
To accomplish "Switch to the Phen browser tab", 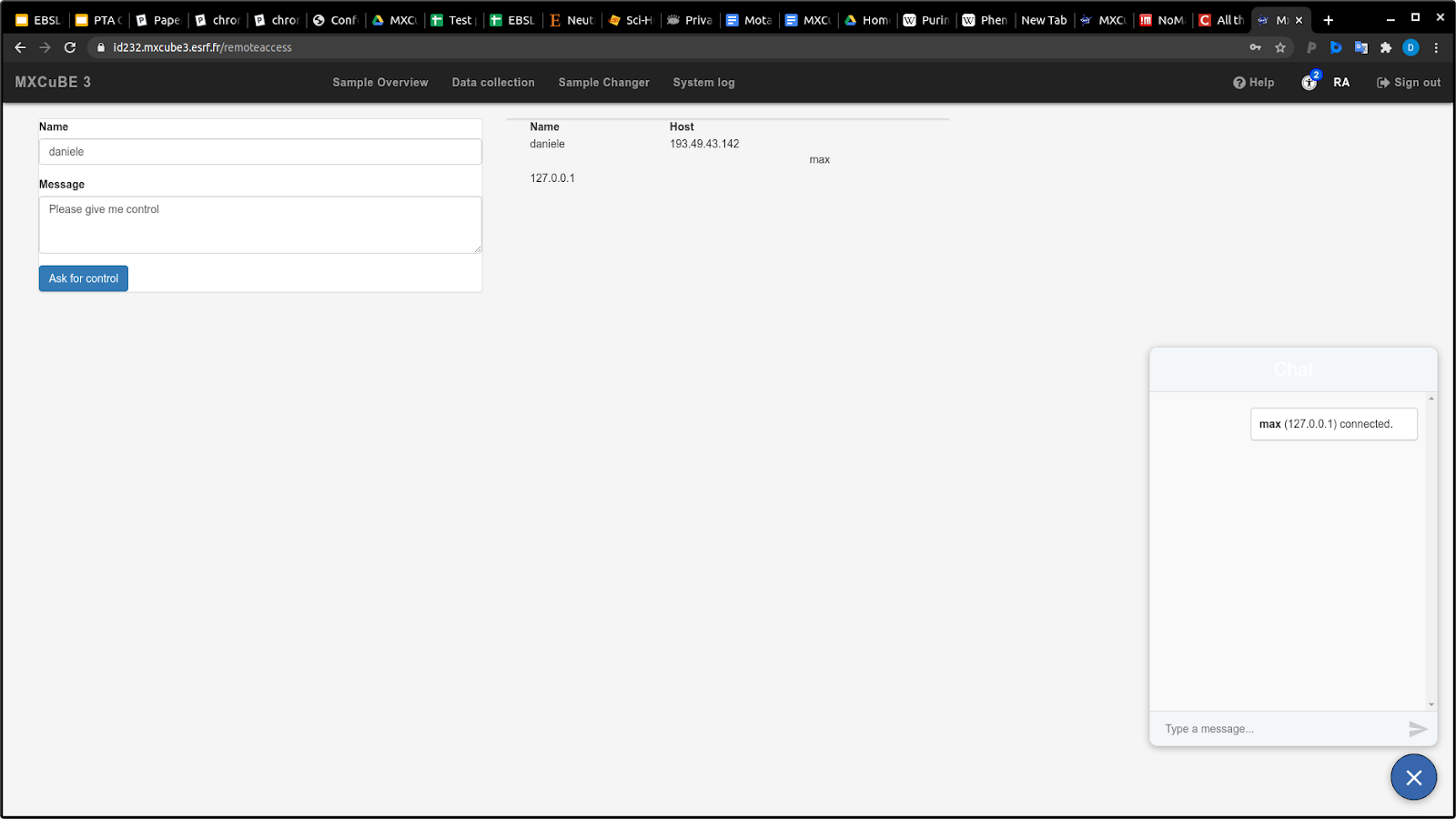I will [986, 20].
